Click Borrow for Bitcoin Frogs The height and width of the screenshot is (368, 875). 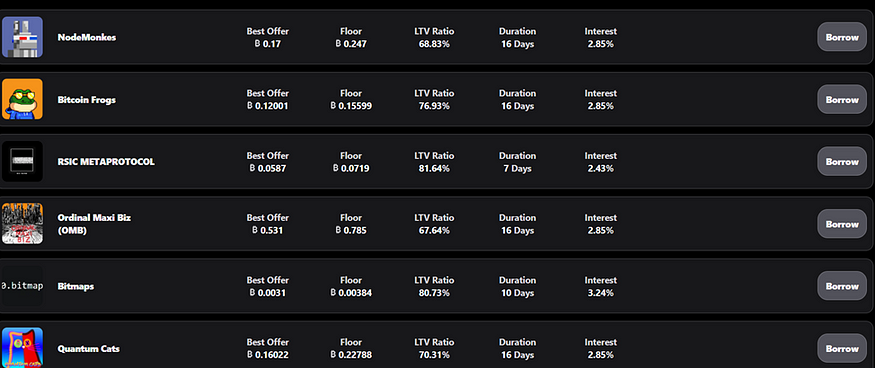click(x=842, y=99)
